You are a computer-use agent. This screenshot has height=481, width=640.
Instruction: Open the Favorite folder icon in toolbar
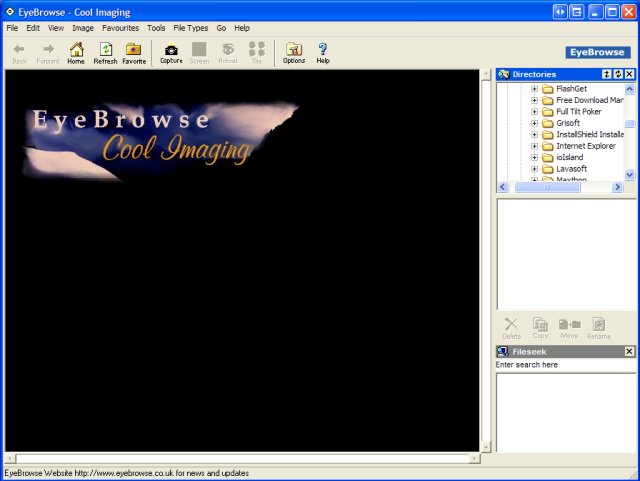[x=133, y=52]
